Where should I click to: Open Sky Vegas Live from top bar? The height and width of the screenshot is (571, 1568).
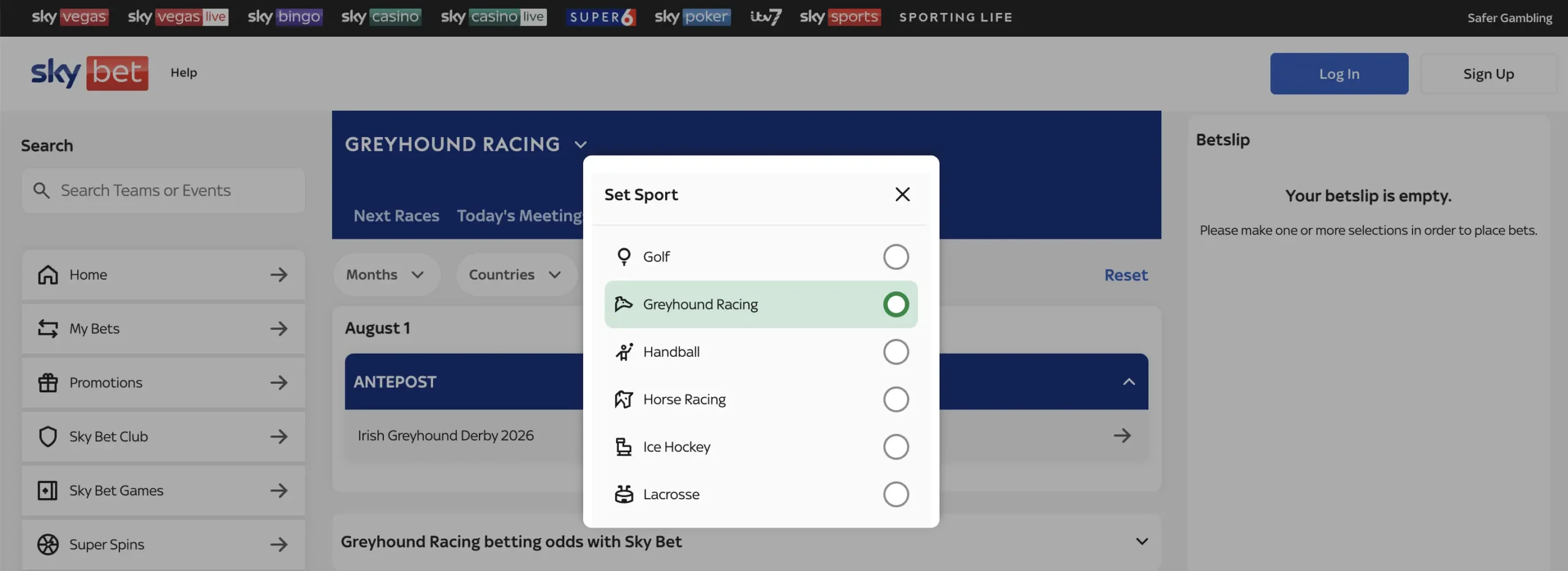pos(178,17)
